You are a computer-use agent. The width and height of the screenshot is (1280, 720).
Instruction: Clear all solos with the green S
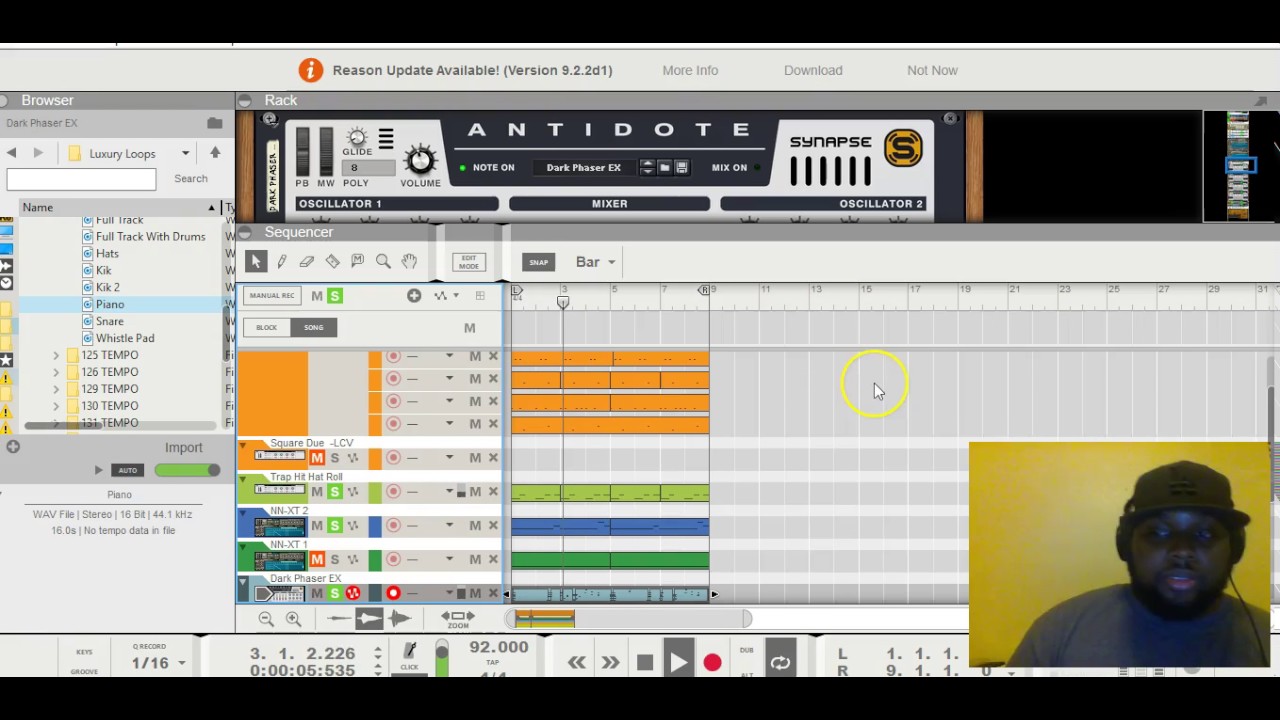pyautogui.click(x=335, y=296)
